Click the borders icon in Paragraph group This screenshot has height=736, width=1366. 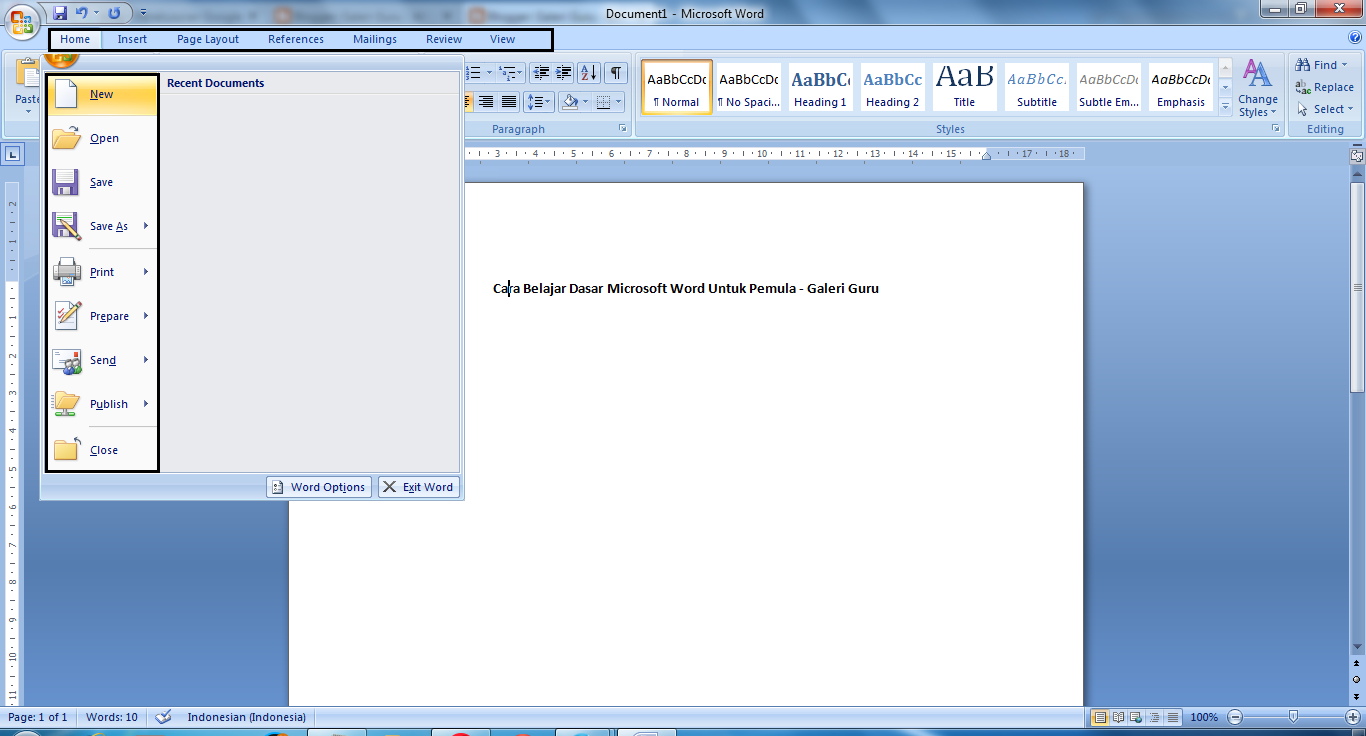pyautogui.click(x=603, y=101)
